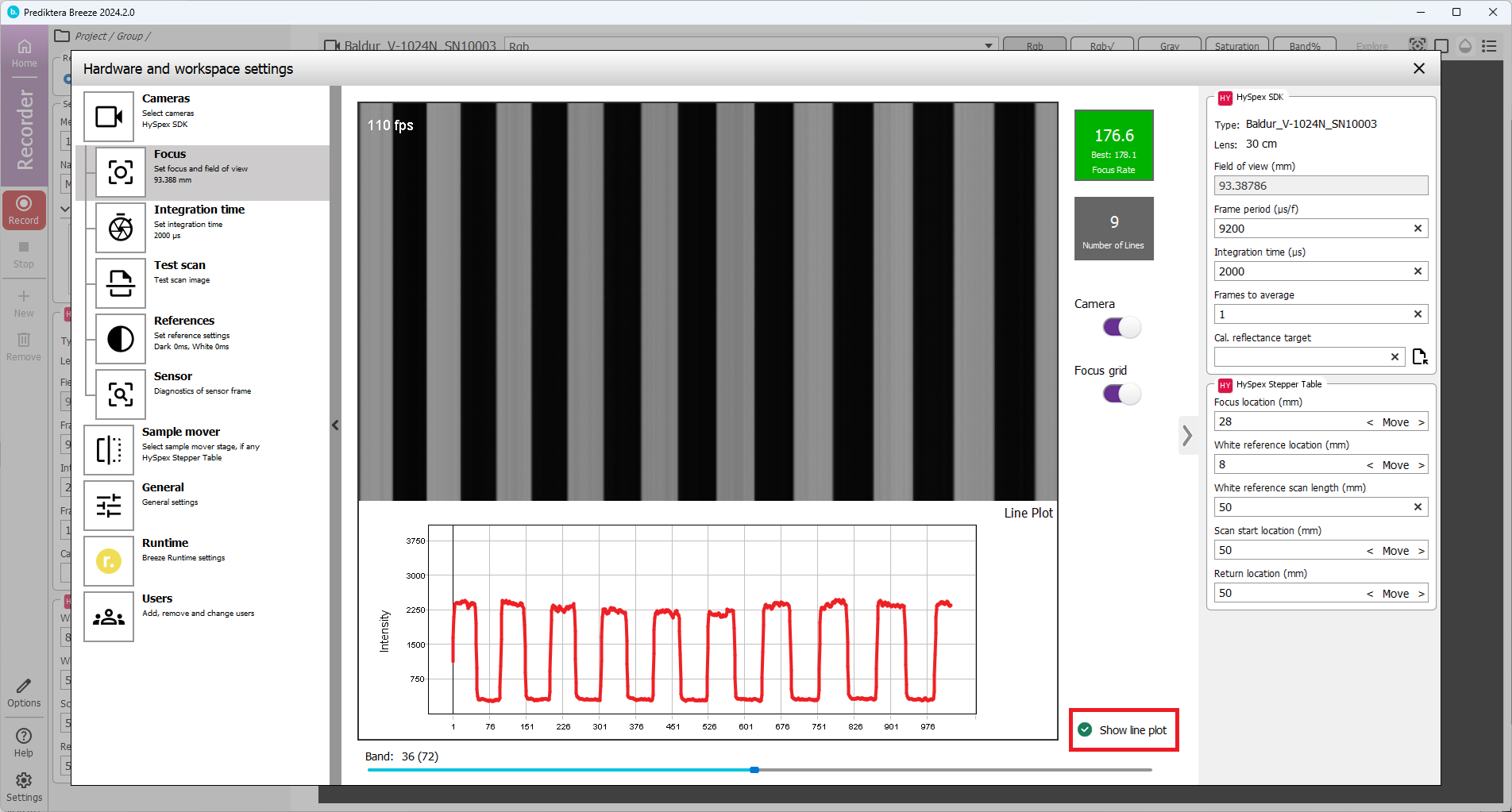Disable the Focus grid switch

coord(1121,394)
